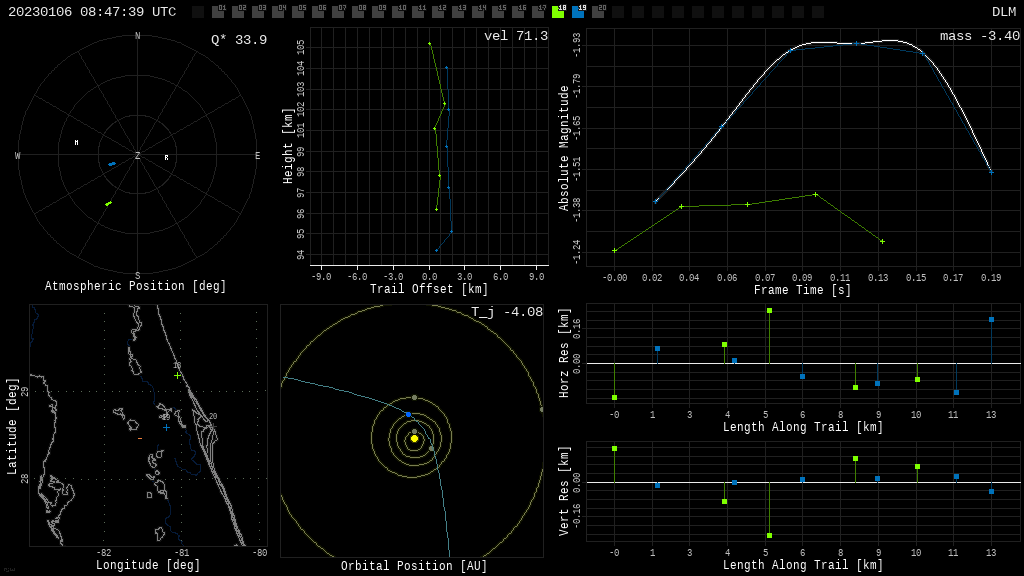
Task: Click the green meteor trail on polar plot
Action: 108,204
